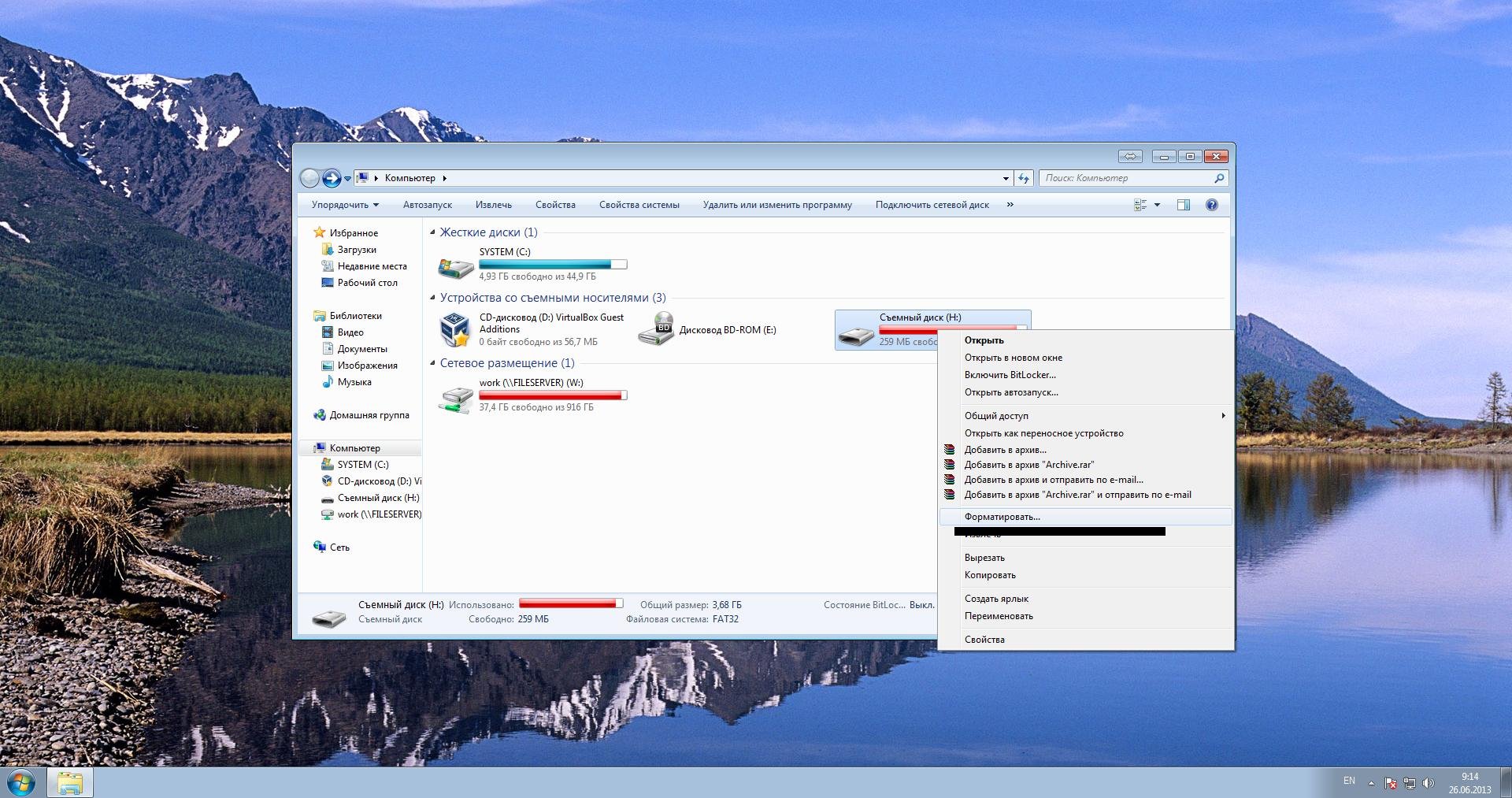Select work (\\FILESERVER) in navigation tree
This screenshot has width=1512, height=798.
(x=379, y=514)
